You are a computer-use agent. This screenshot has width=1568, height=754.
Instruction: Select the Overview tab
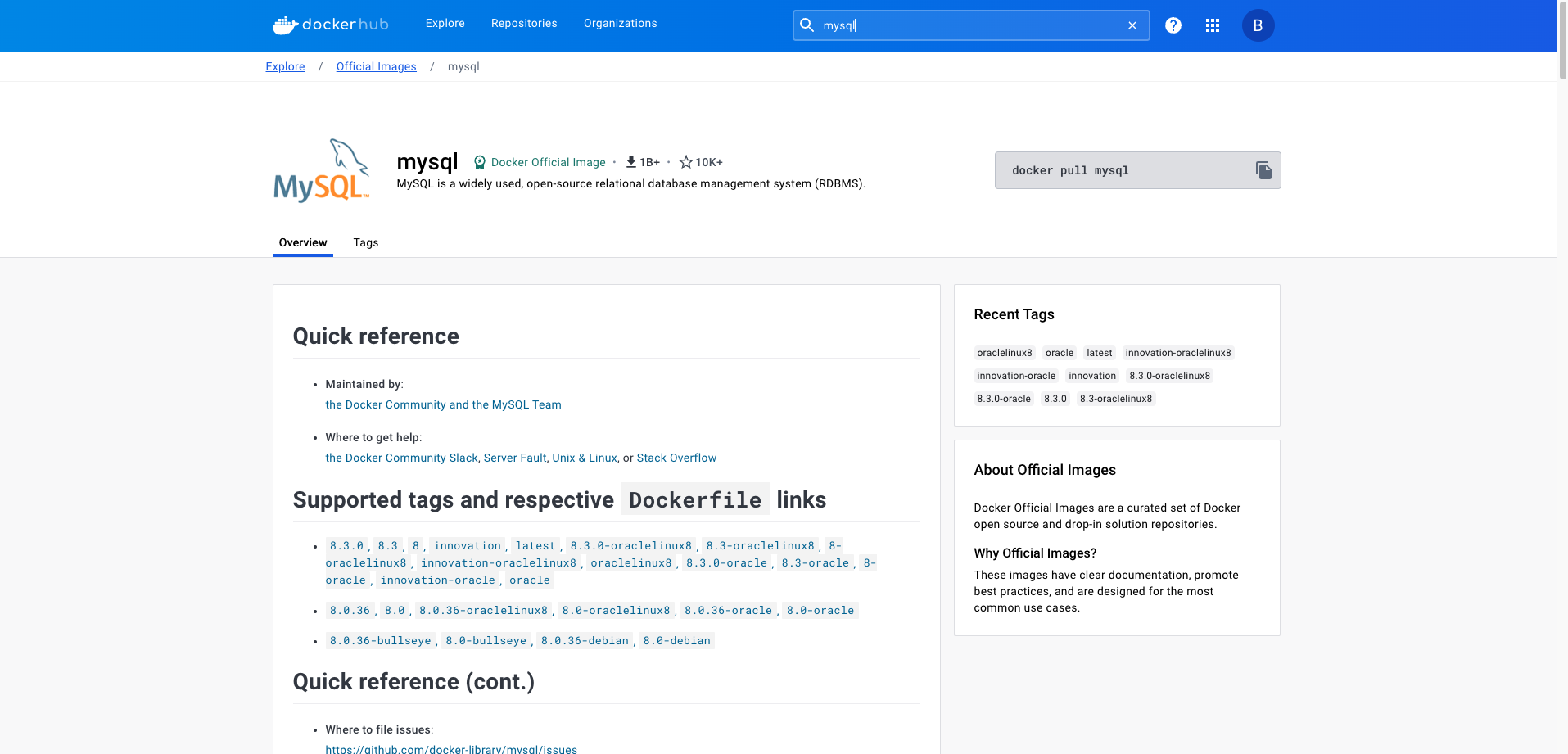(x=302, y=242)
